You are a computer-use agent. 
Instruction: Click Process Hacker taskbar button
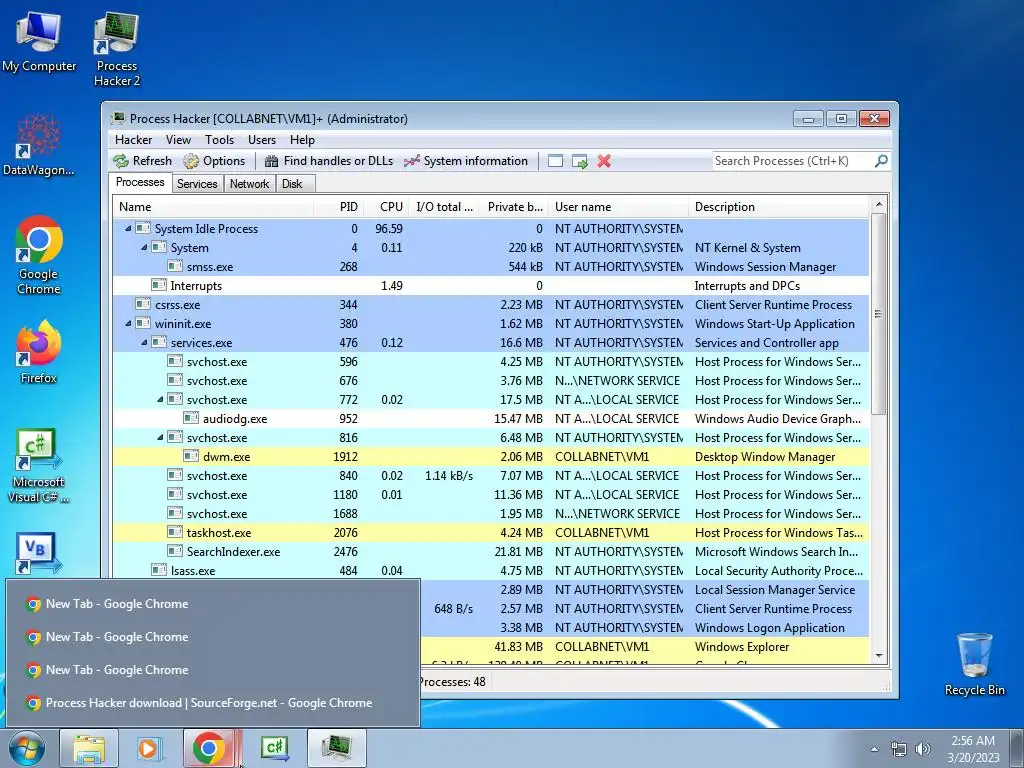point(337,748)
